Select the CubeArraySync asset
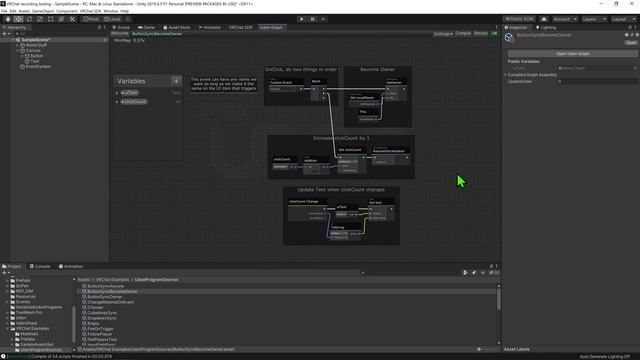This screenshot has width=640, height=360. point(102,313)
